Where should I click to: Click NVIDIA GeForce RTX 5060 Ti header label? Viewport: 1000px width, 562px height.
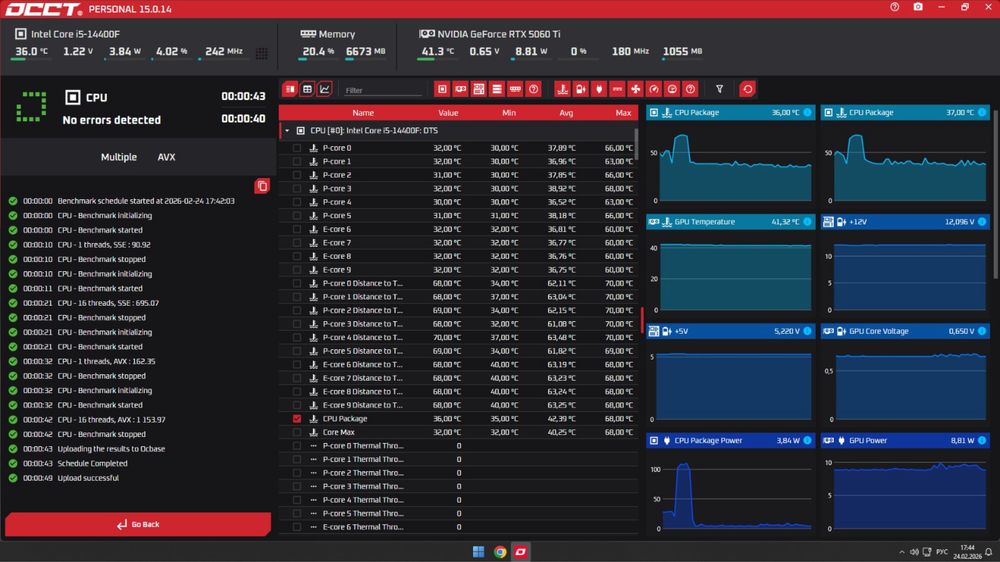[x=499, y=34]
